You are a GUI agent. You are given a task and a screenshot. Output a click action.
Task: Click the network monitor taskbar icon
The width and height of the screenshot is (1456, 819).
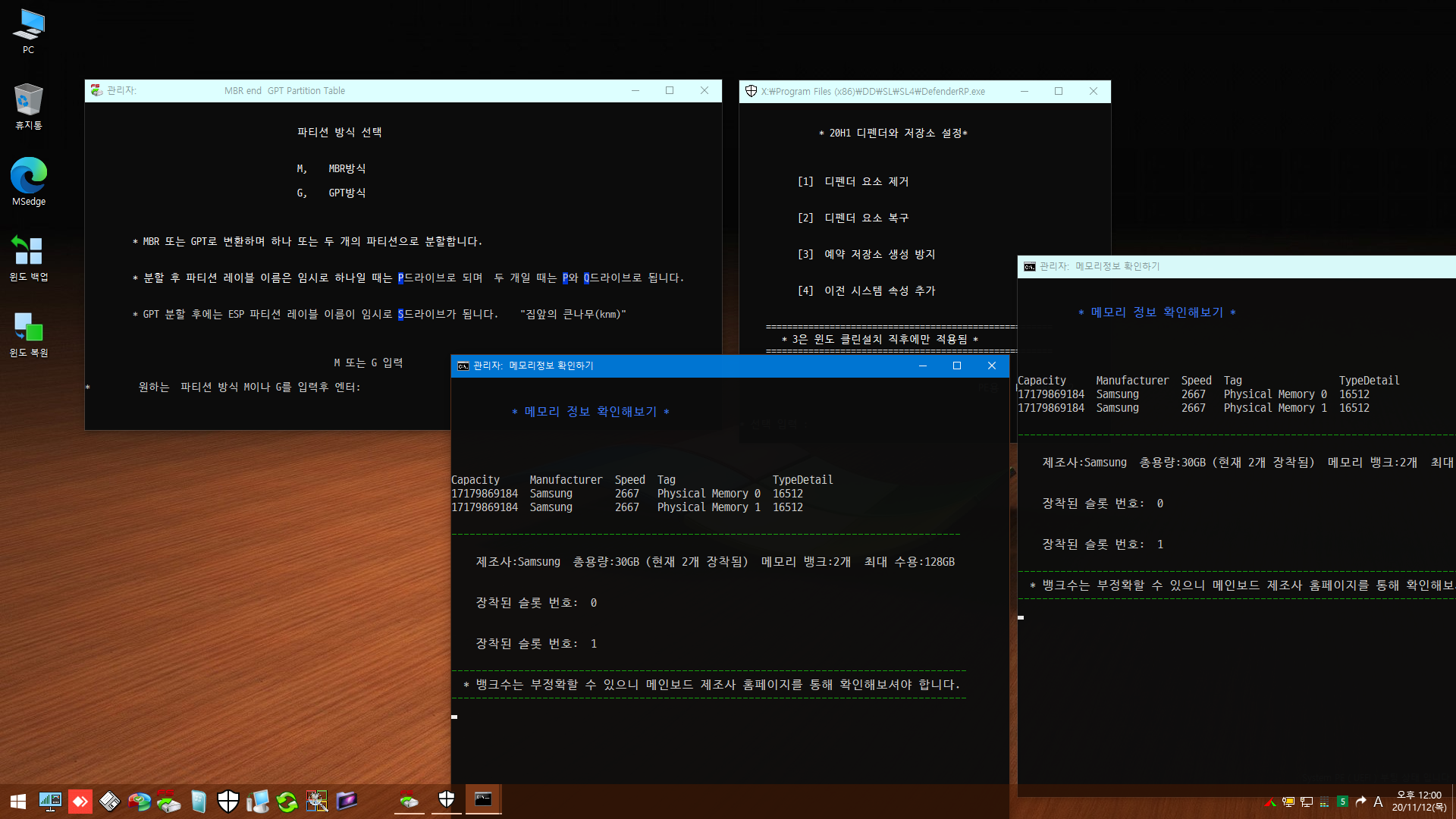(50, 801)
